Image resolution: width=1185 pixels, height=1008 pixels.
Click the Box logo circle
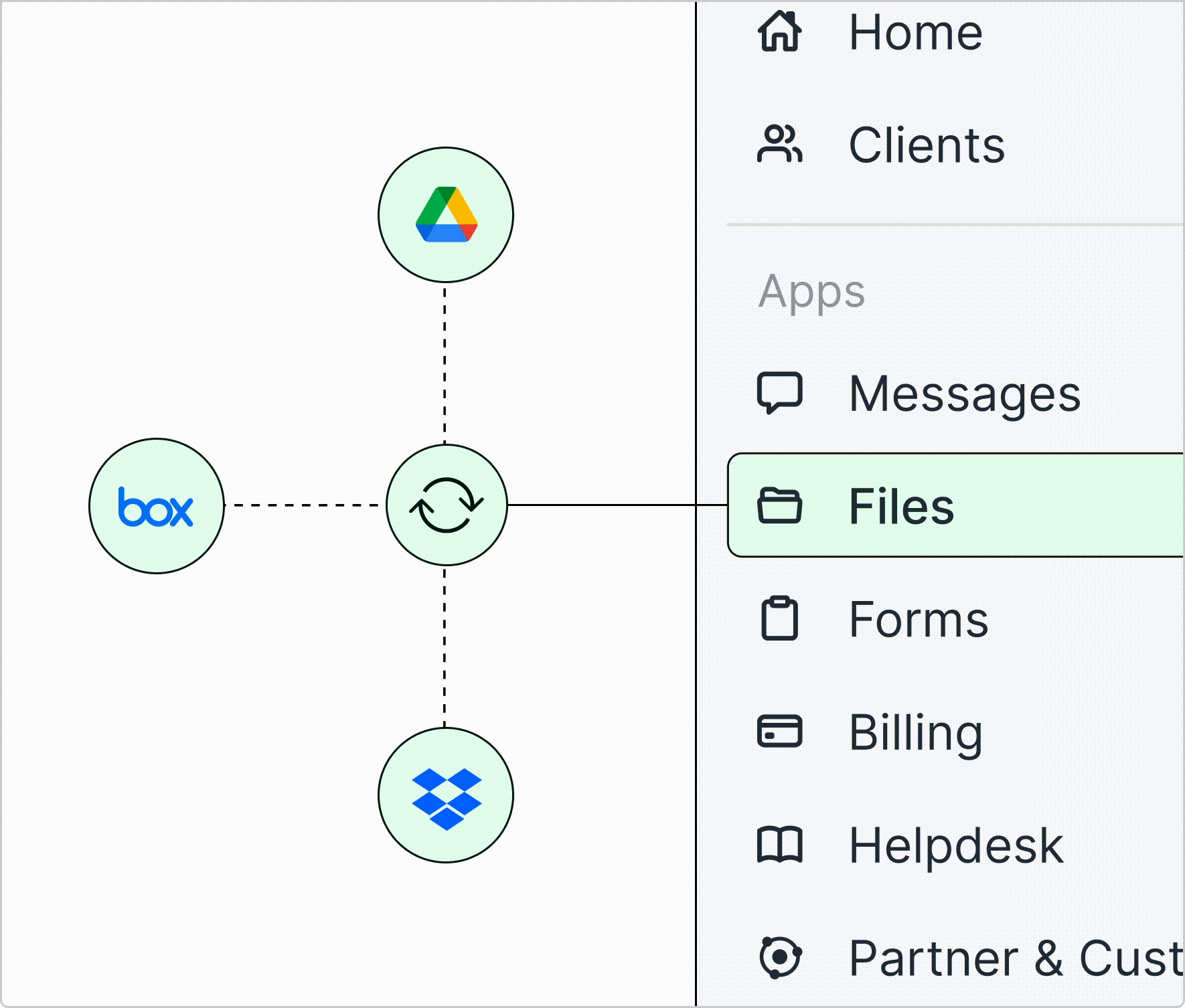(157, 506)
